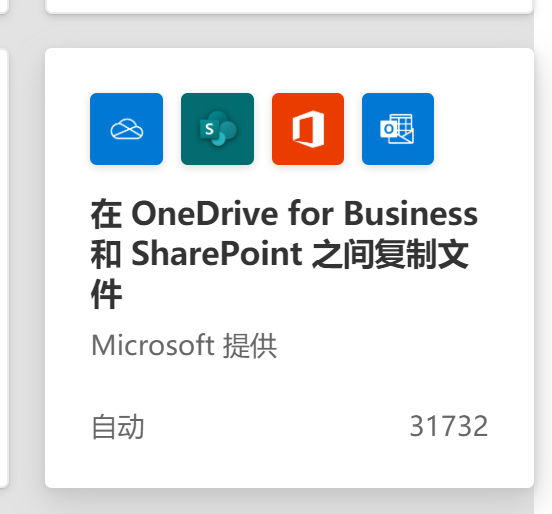Click the OneDrive for Business cloud icon
Image resolution: width=552 pixels, height=514 pixels.
126,129
